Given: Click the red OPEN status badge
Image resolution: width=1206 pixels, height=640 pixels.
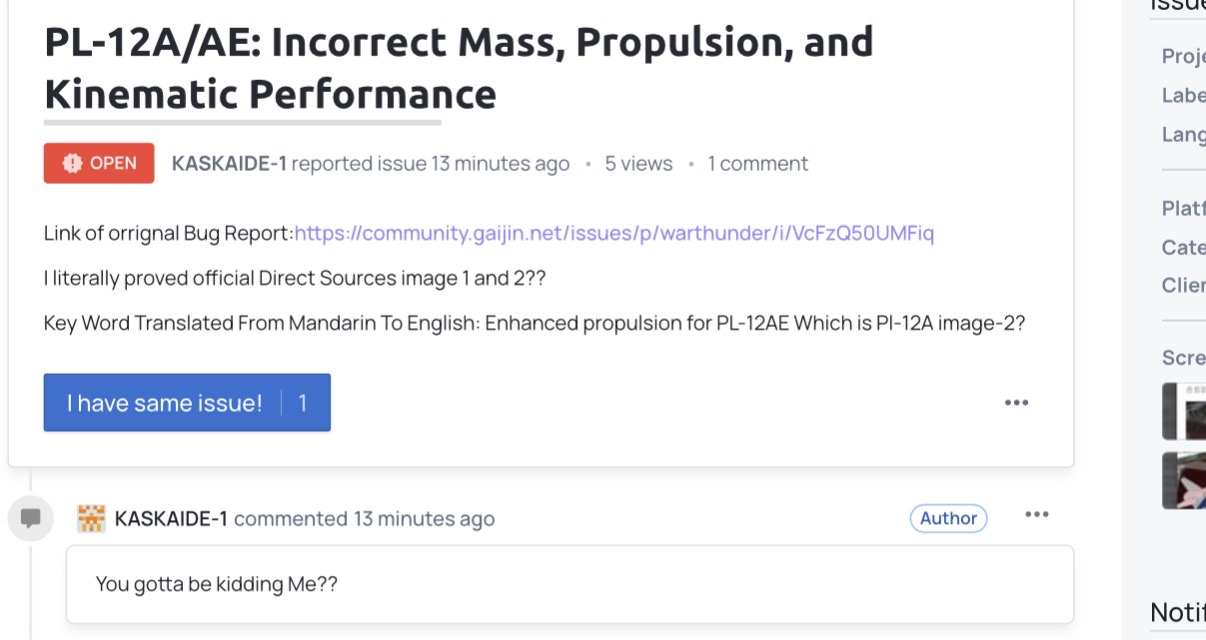Looking at the screenshot, I should tap(99, 163).
